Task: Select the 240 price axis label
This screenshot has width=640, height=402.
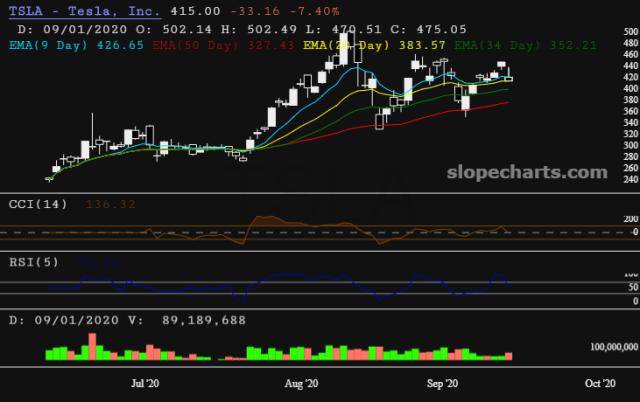Action: pyautogui.click(x=631, y=179)
